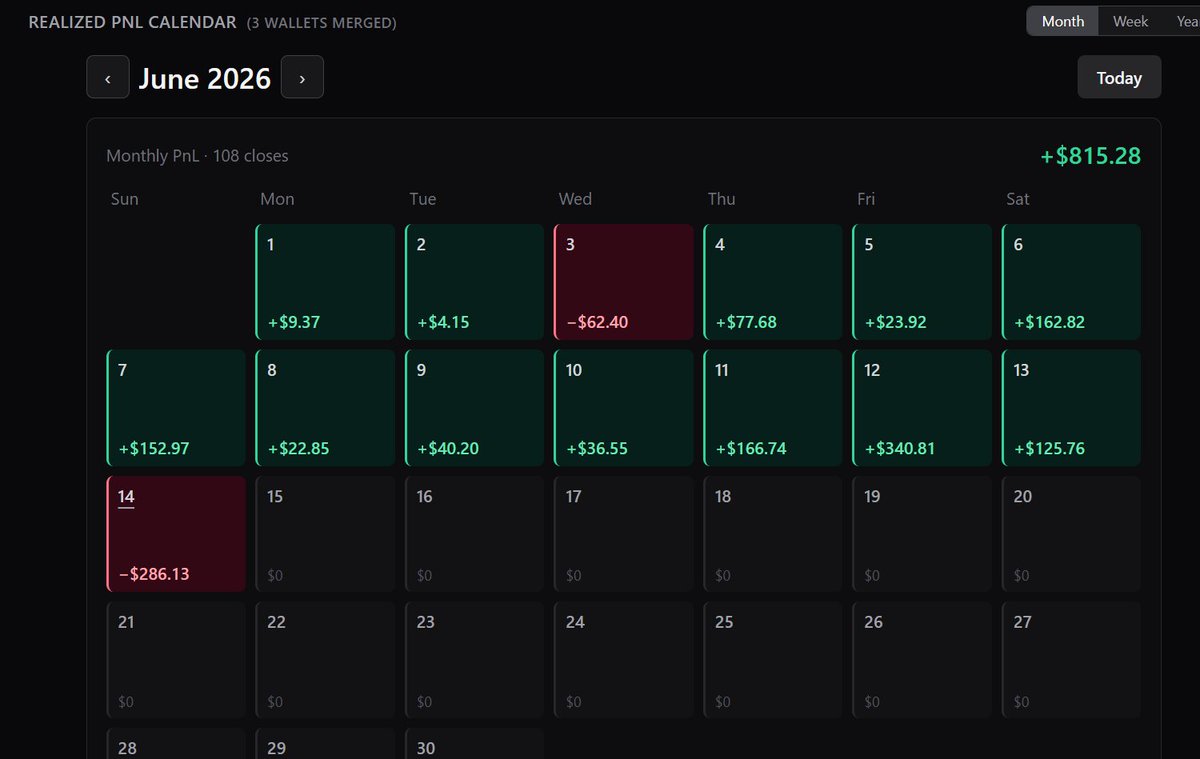Jump to Today

1119,77
